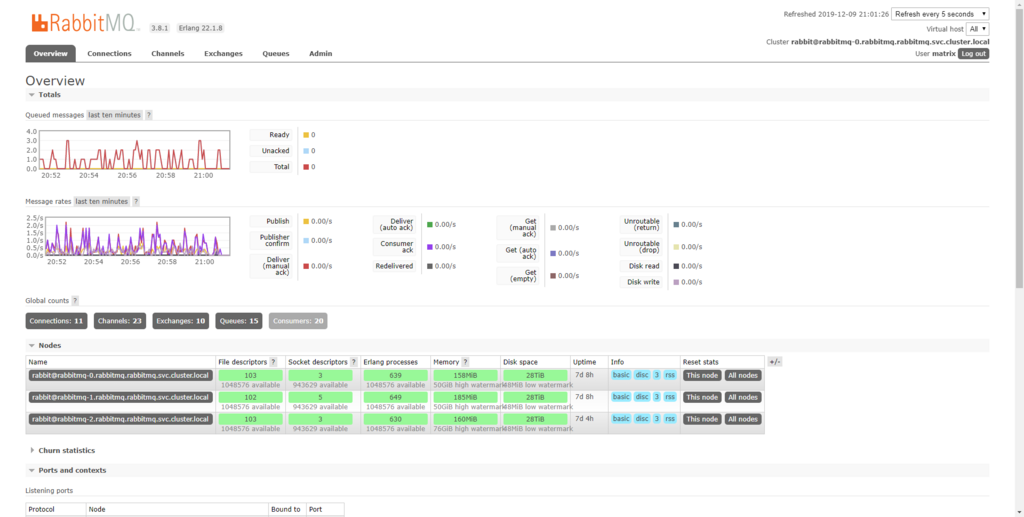Click the blue Unacked color swatch
The image size is (1024, 517).
[x=306, y=151]
